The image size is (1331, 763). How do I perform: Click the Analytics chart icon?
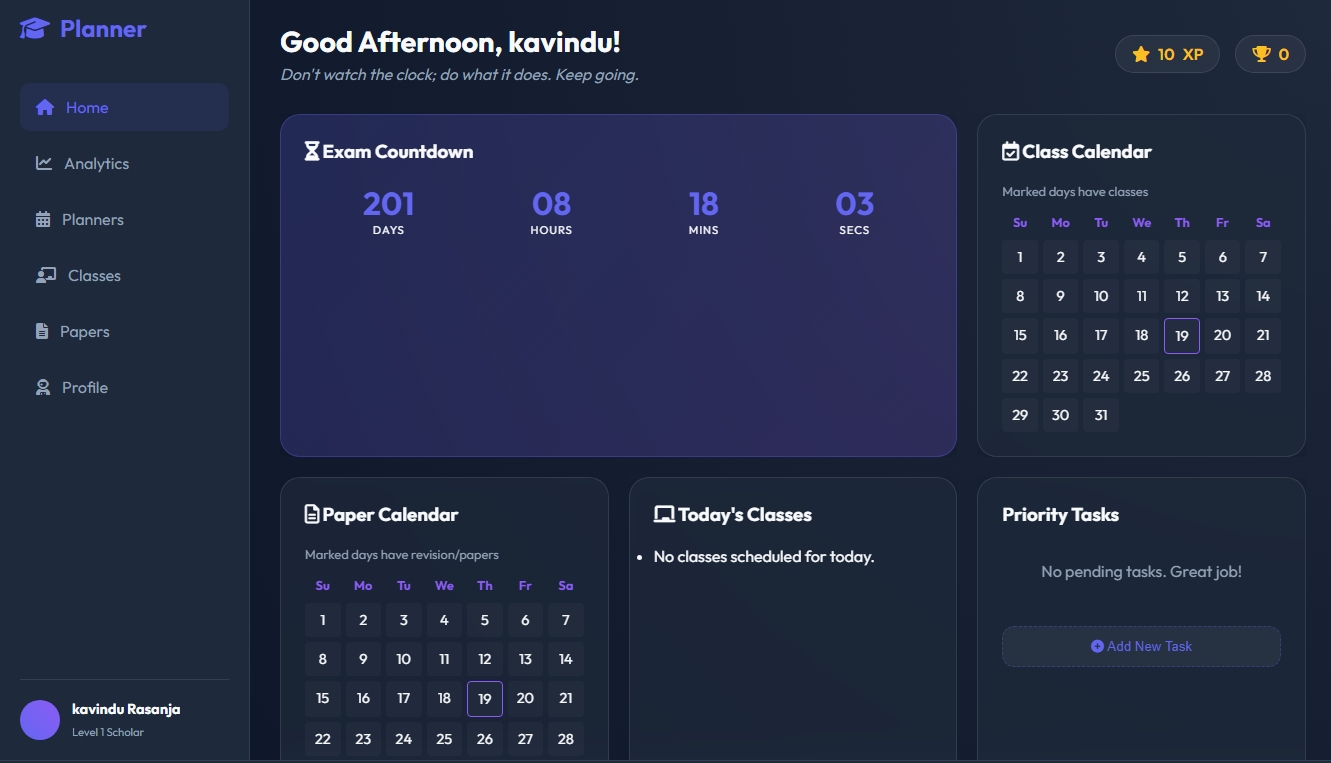pos(44,163)
